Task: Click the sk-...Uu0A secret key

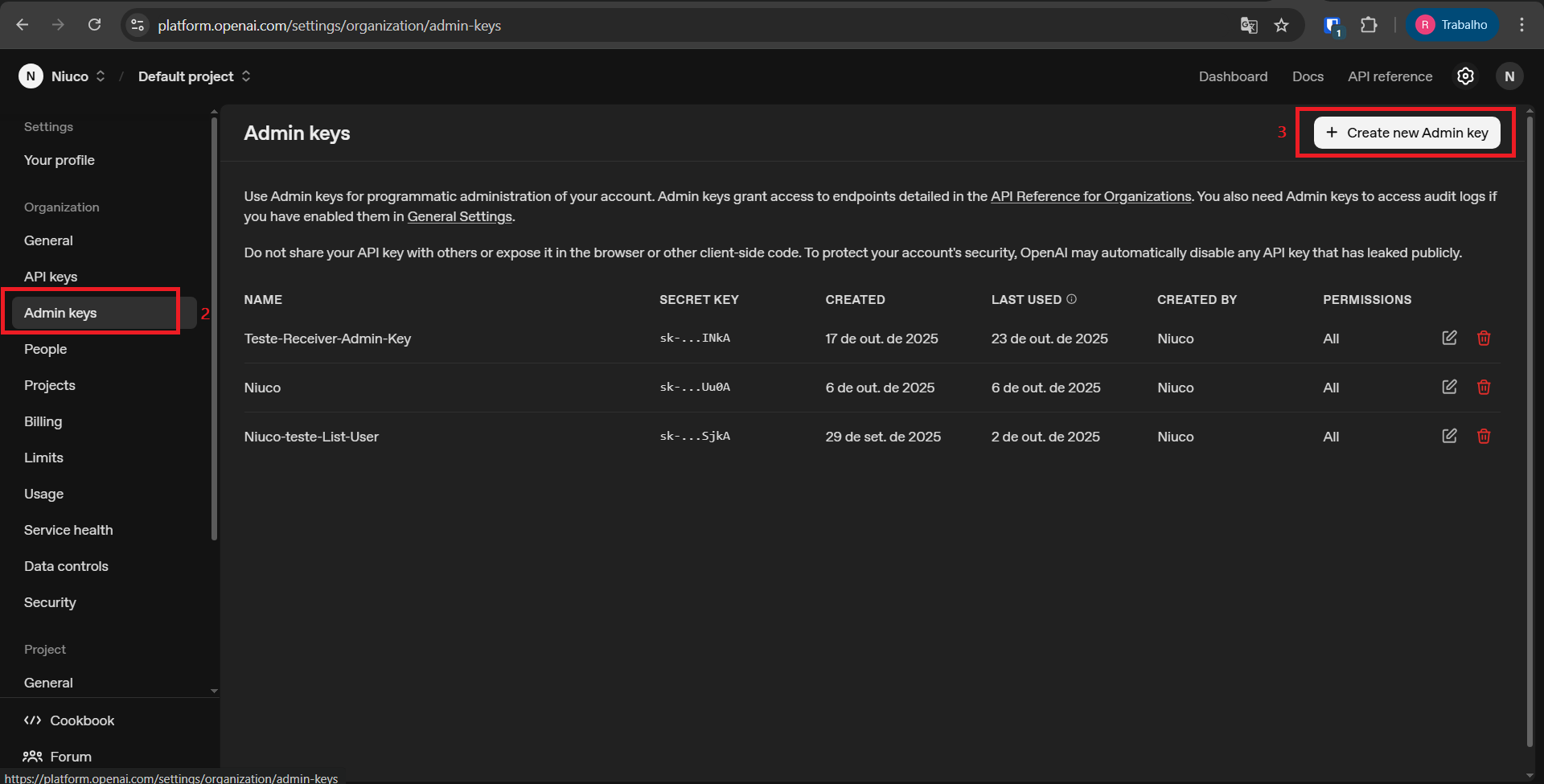Action: (x=695, y=387)
